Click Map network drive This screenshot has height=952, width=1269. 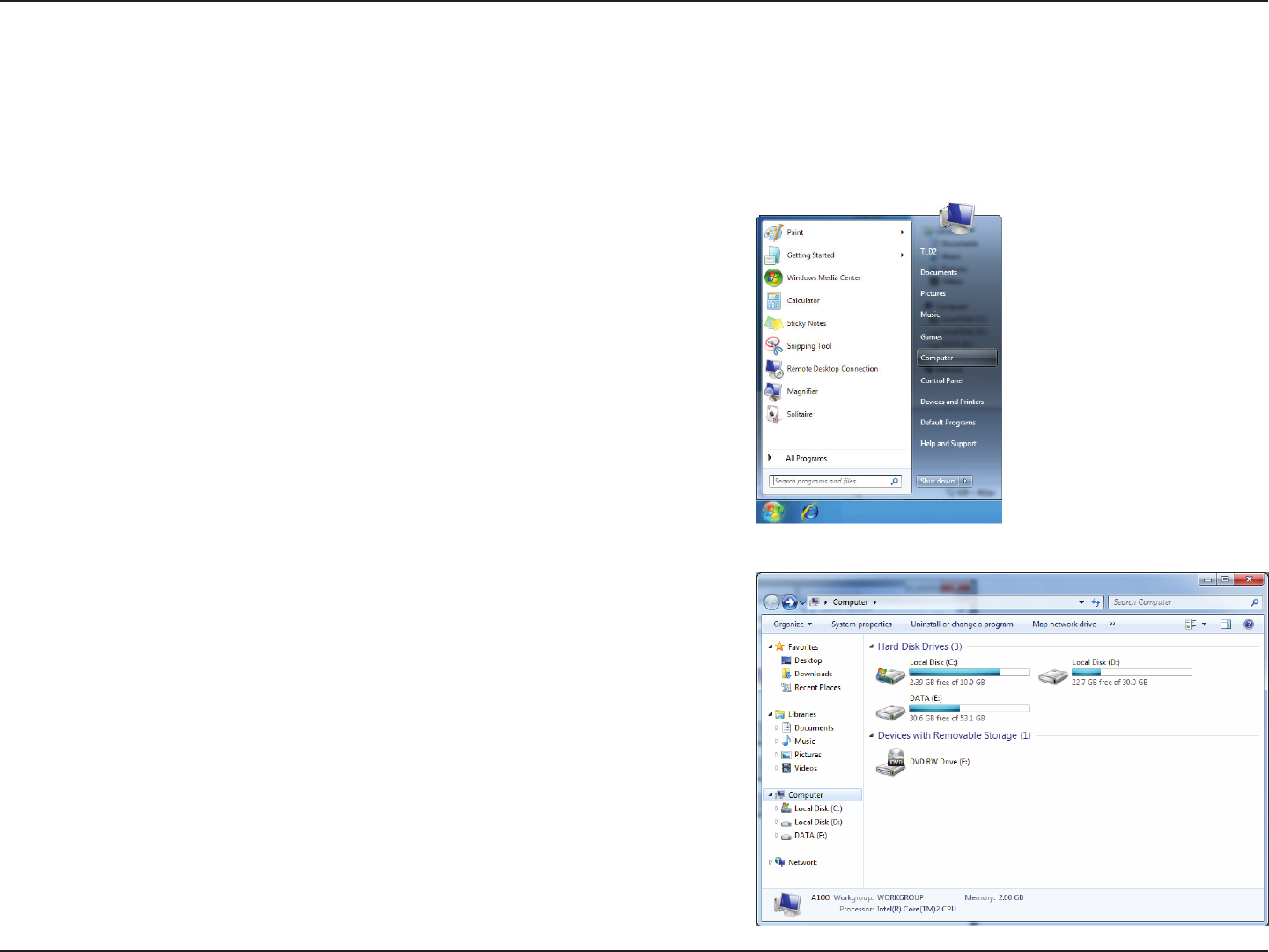coord(1064,624)
